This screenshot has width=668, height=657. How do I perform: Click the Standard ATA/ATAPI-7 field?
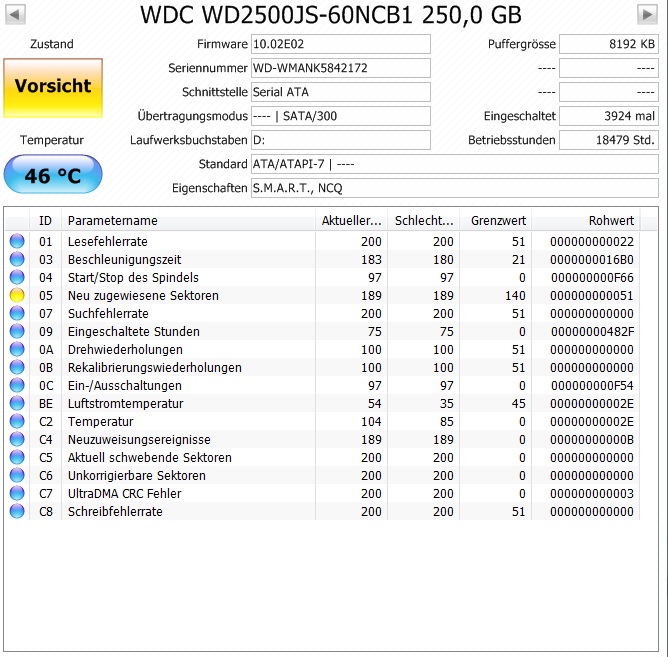tap(455, 164)
